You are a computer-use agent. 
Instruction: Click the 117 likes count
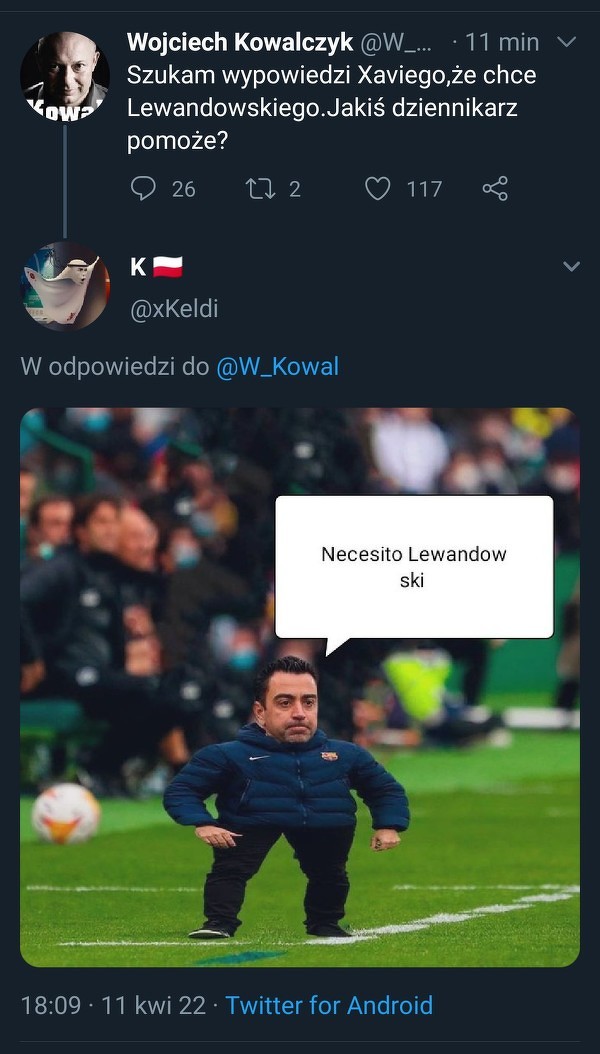pyautogui.click(x=424, y=190)
